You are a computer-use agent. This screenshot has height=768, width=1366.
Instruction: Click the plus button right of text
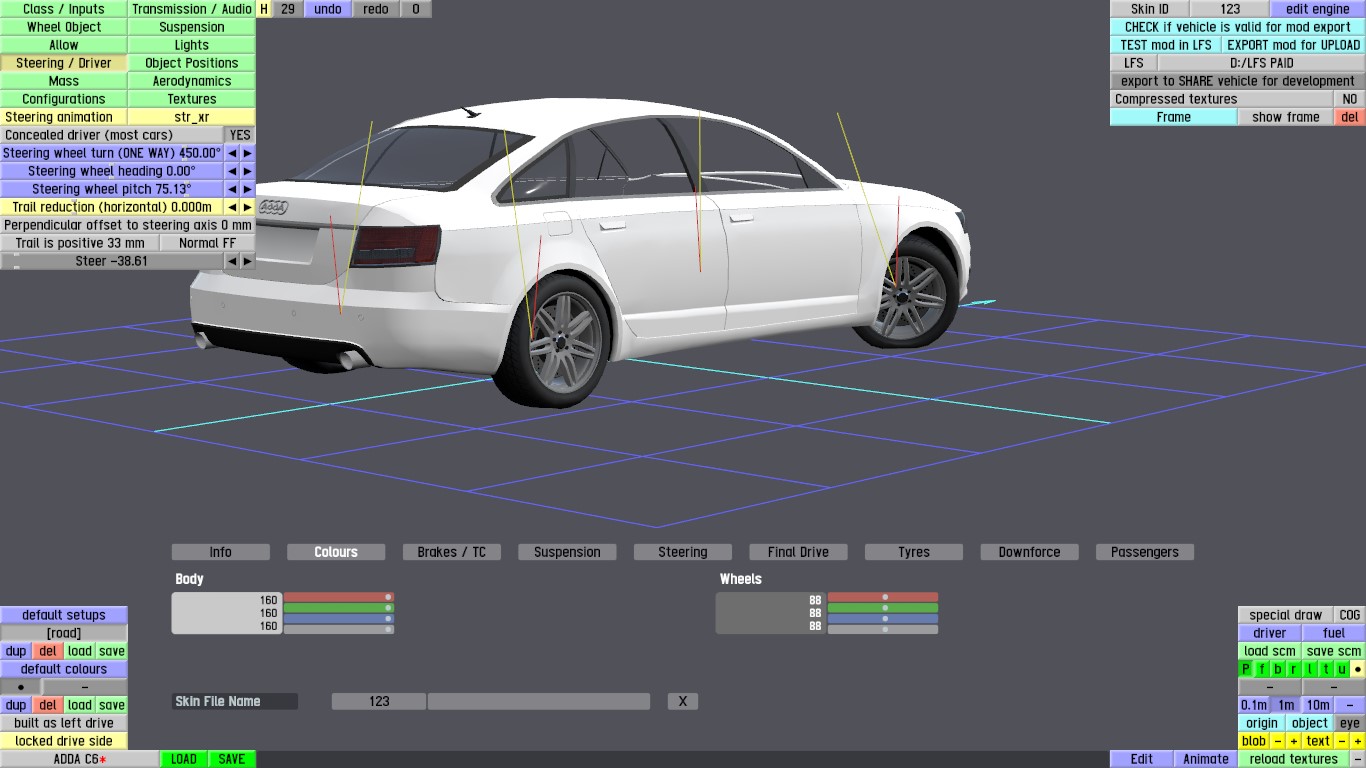click(x=1357, y=741)
